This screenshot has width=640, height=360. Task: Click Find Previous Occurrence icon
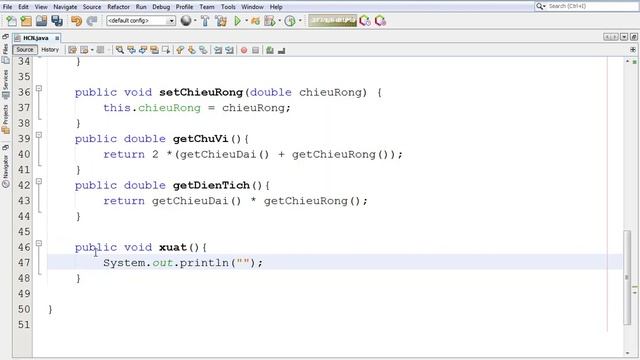pyautogui.click(x=131, y=50)
